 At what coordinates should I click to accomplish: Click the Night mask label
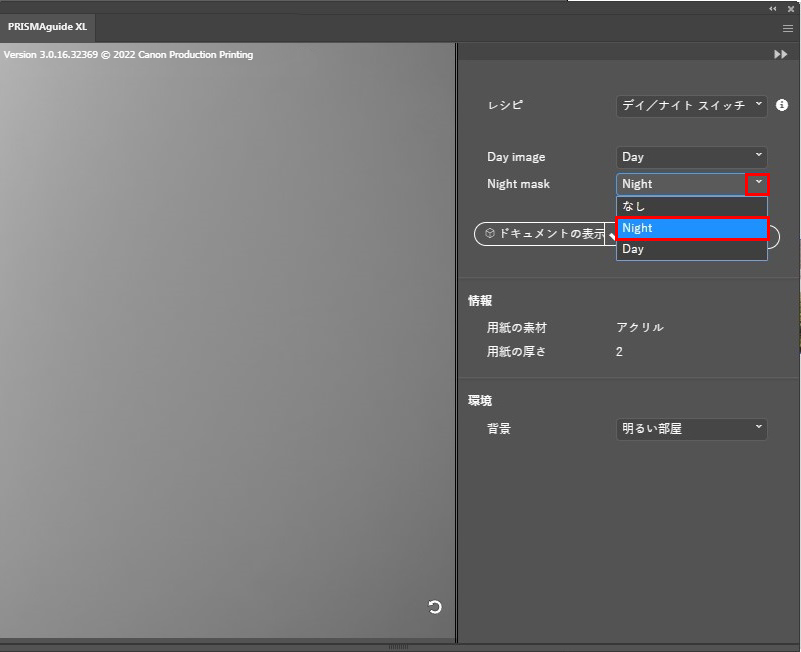point(518,184)
